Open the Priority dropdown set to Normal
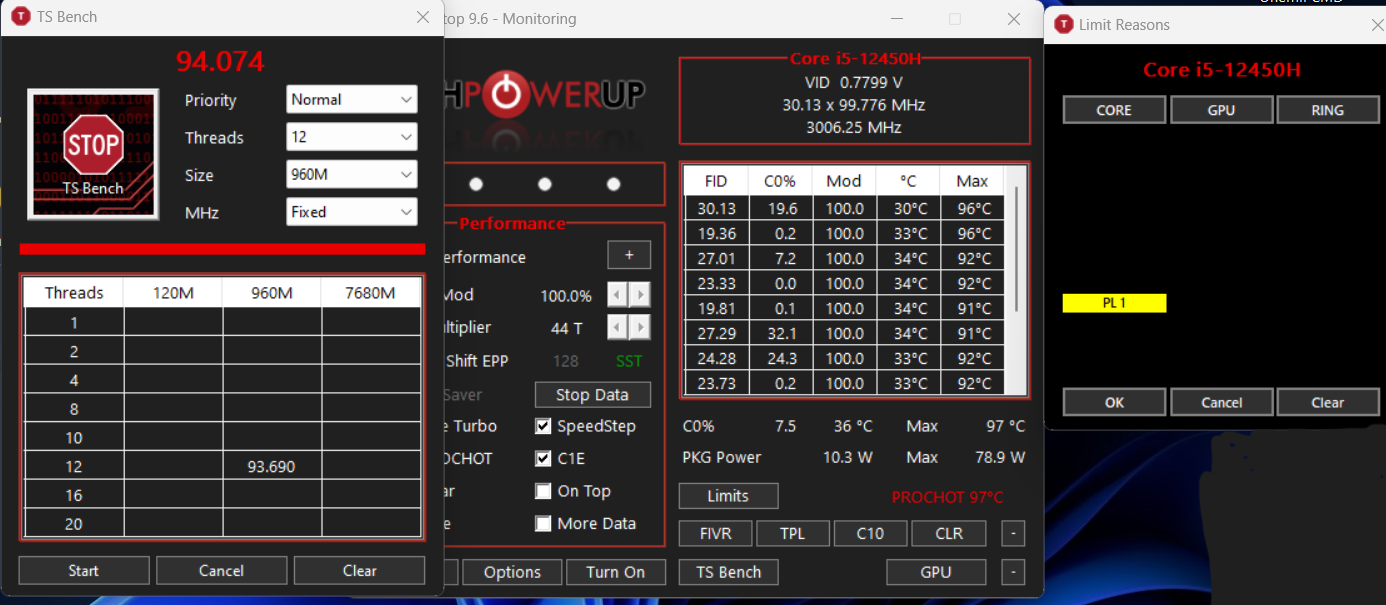The image size is (1386, 605). [x=351, y=99]
